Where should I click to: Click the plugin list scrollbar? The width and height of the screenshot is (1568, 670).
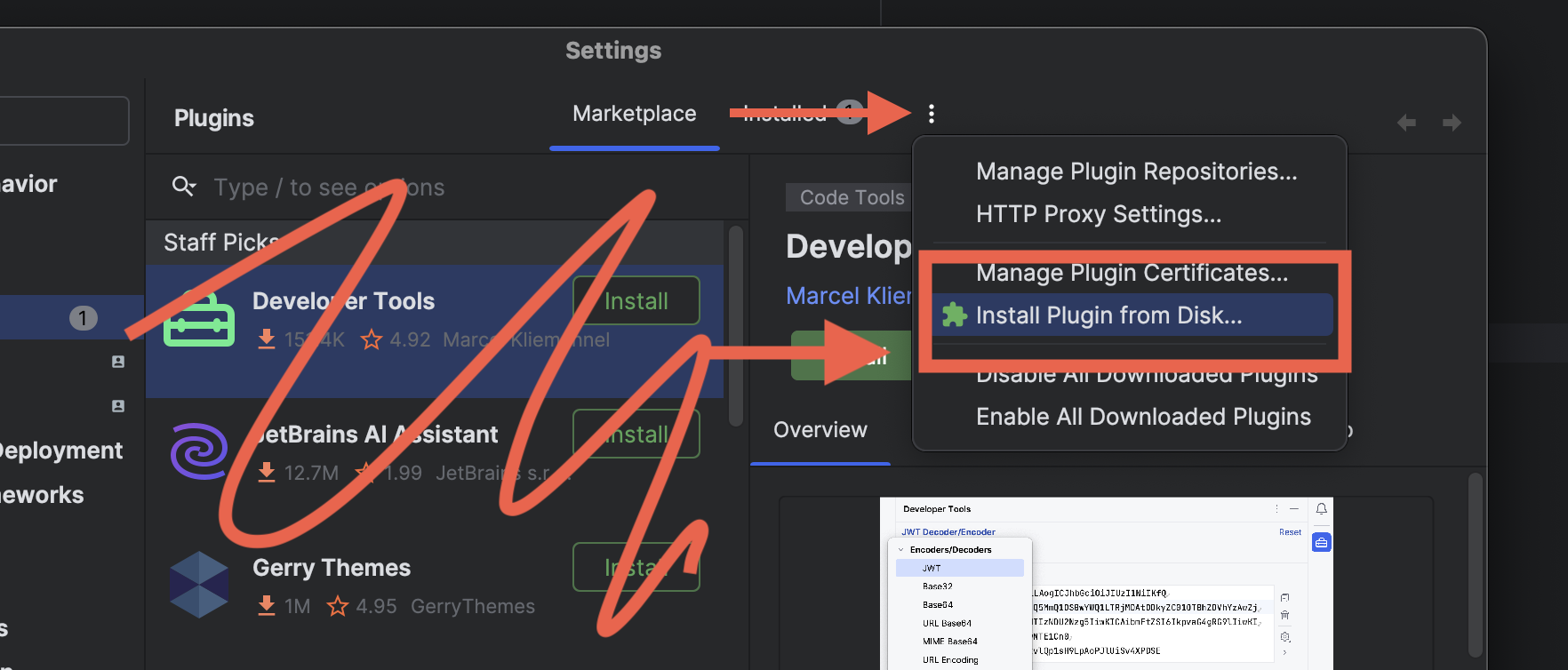735,326
